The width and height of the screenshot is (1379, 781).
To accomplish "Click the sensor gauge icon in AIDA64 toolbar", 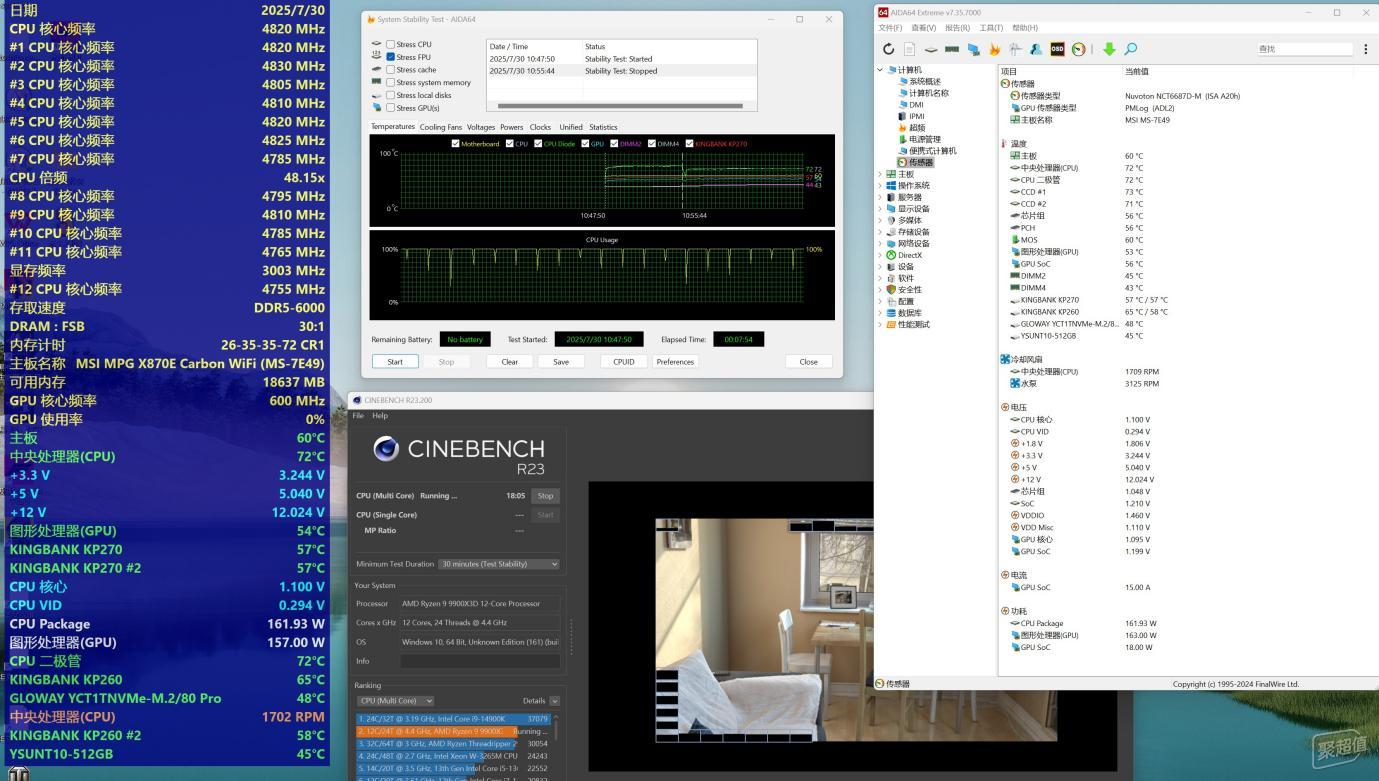I will [1078, 49].
